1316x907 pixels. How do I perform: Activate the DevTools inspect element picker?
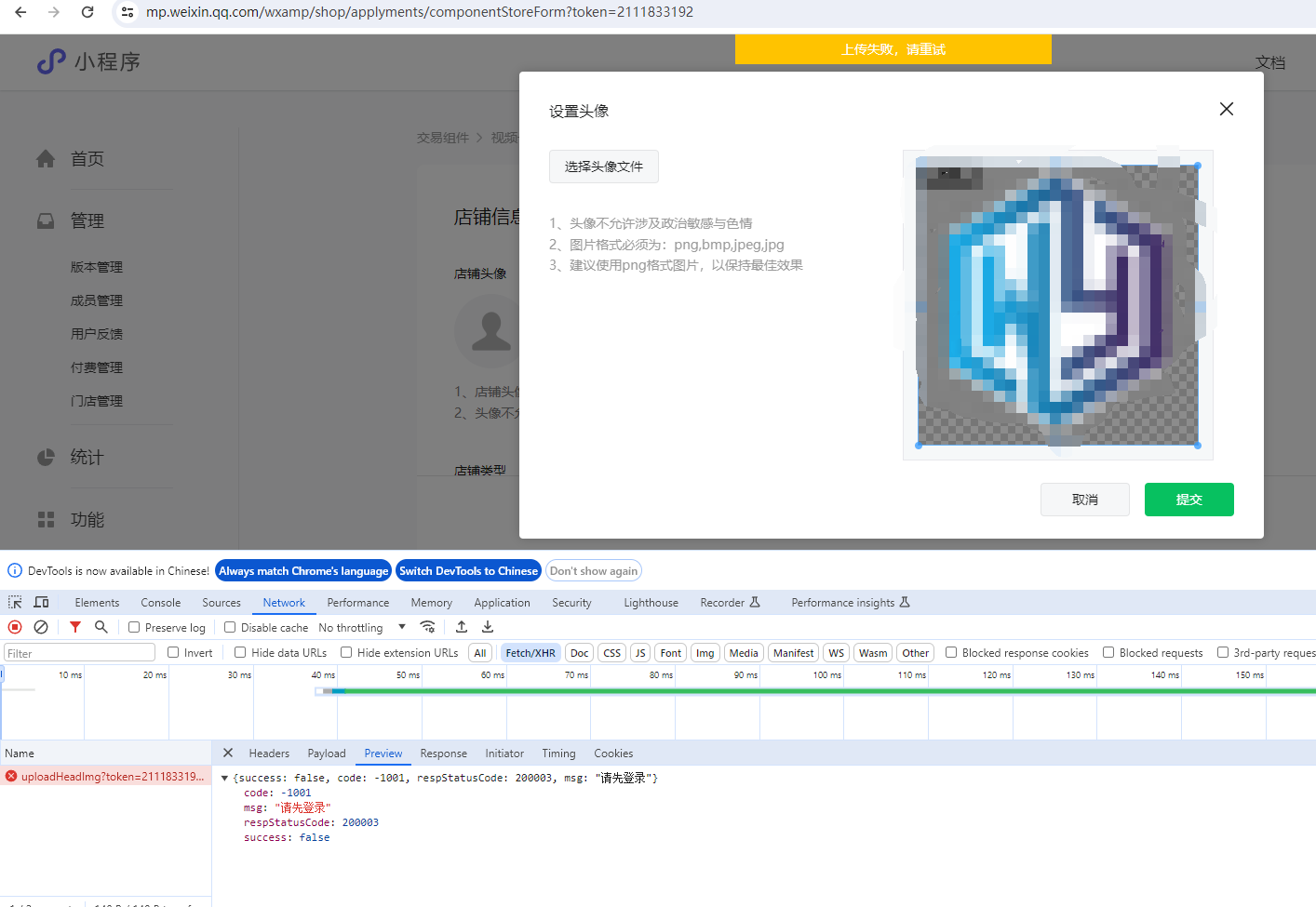pyautogui.click(x=15, y=603)
